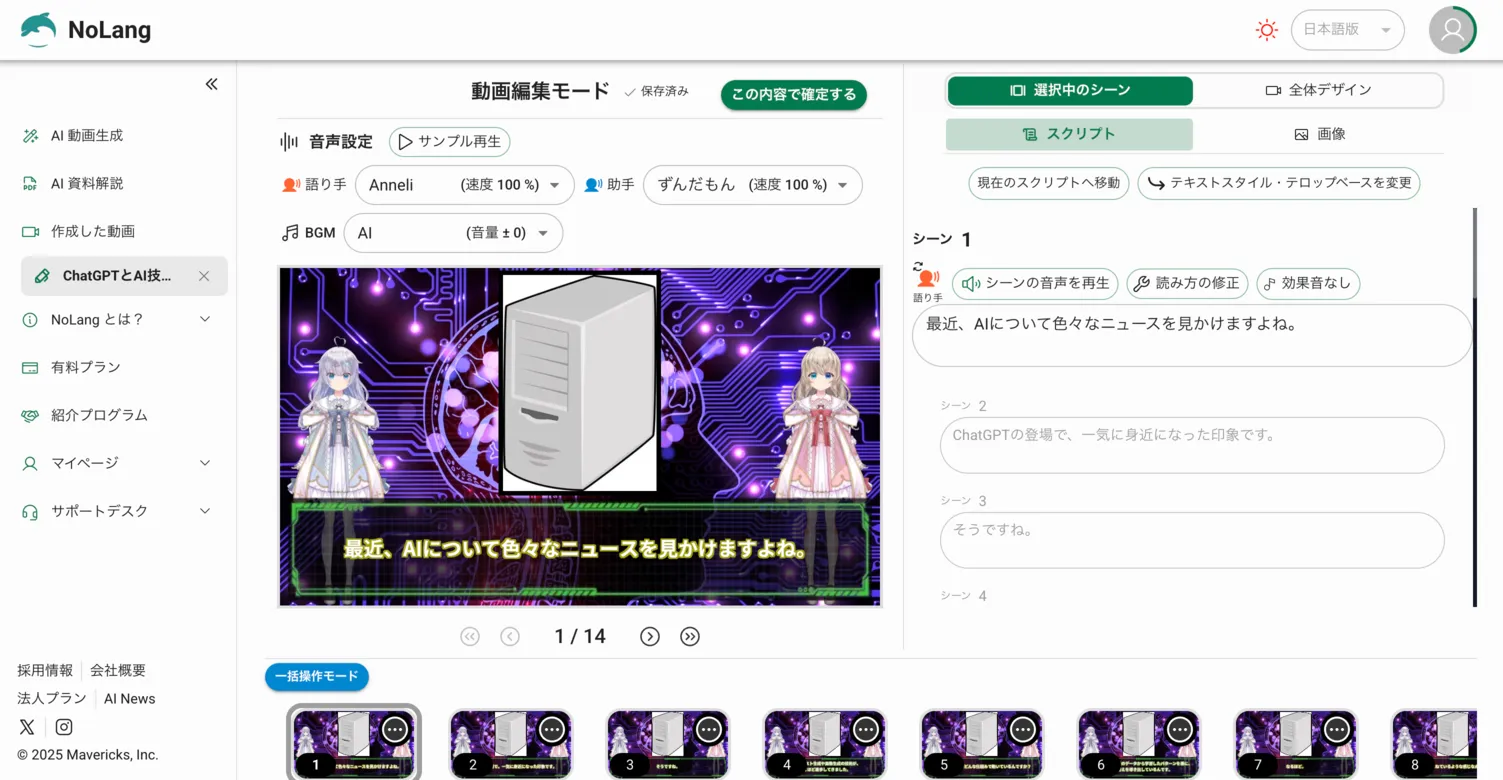Close the ChatGPTとAI技… project tab
Image resolution: width=1503 pixels, height=780 pixels.
click(204, 276)
